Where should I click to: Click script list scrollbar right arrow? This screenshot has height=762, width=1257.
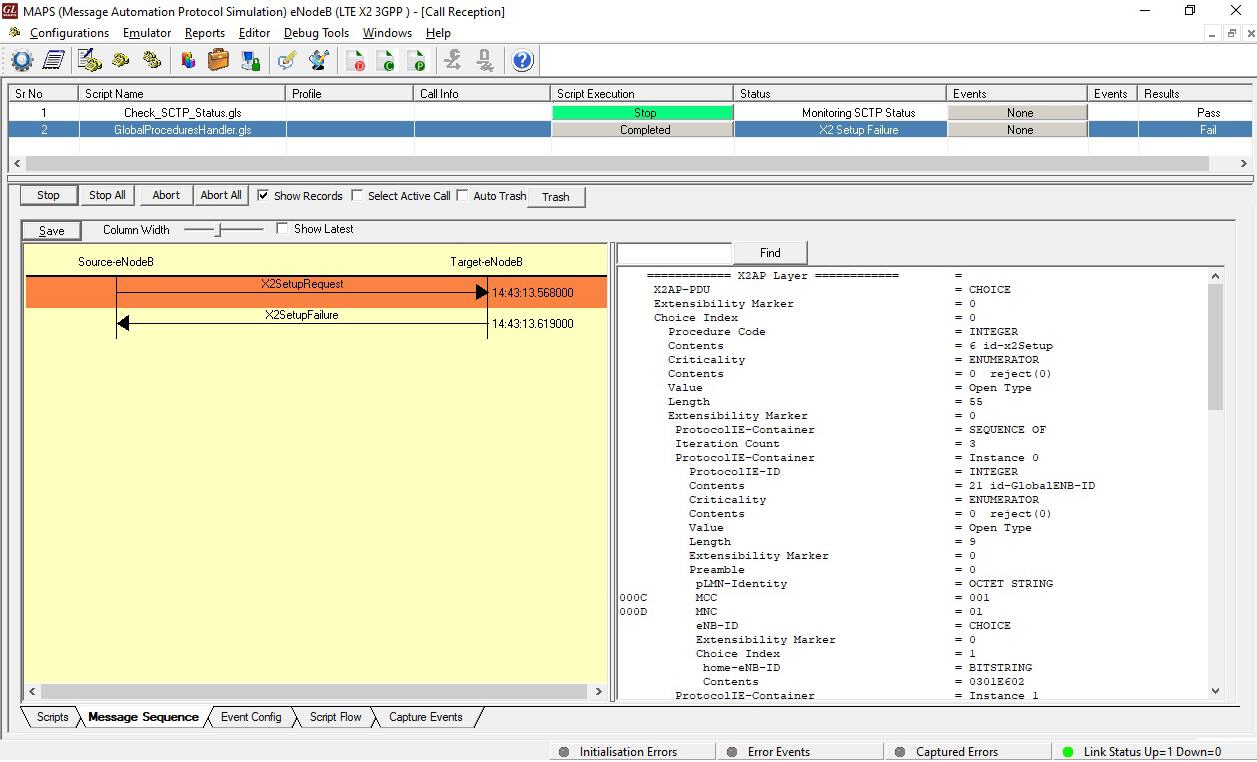[x=1243, y=163]
